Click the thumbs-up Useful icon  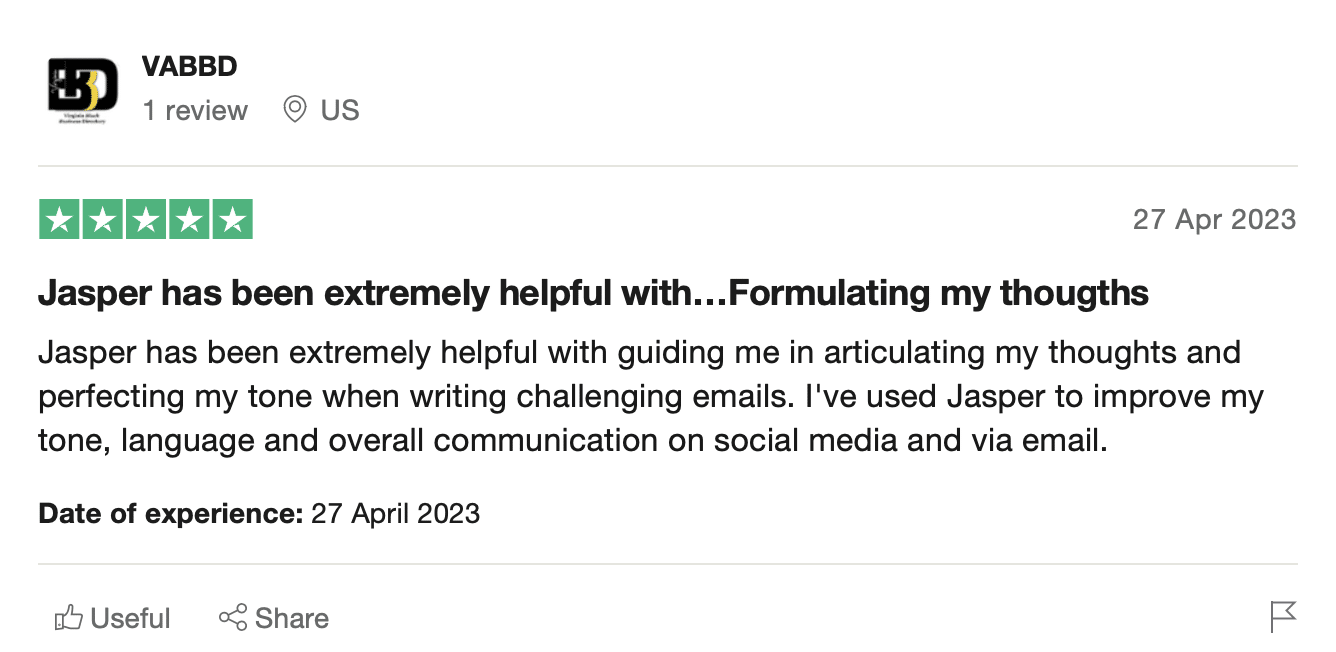point(68,618)
